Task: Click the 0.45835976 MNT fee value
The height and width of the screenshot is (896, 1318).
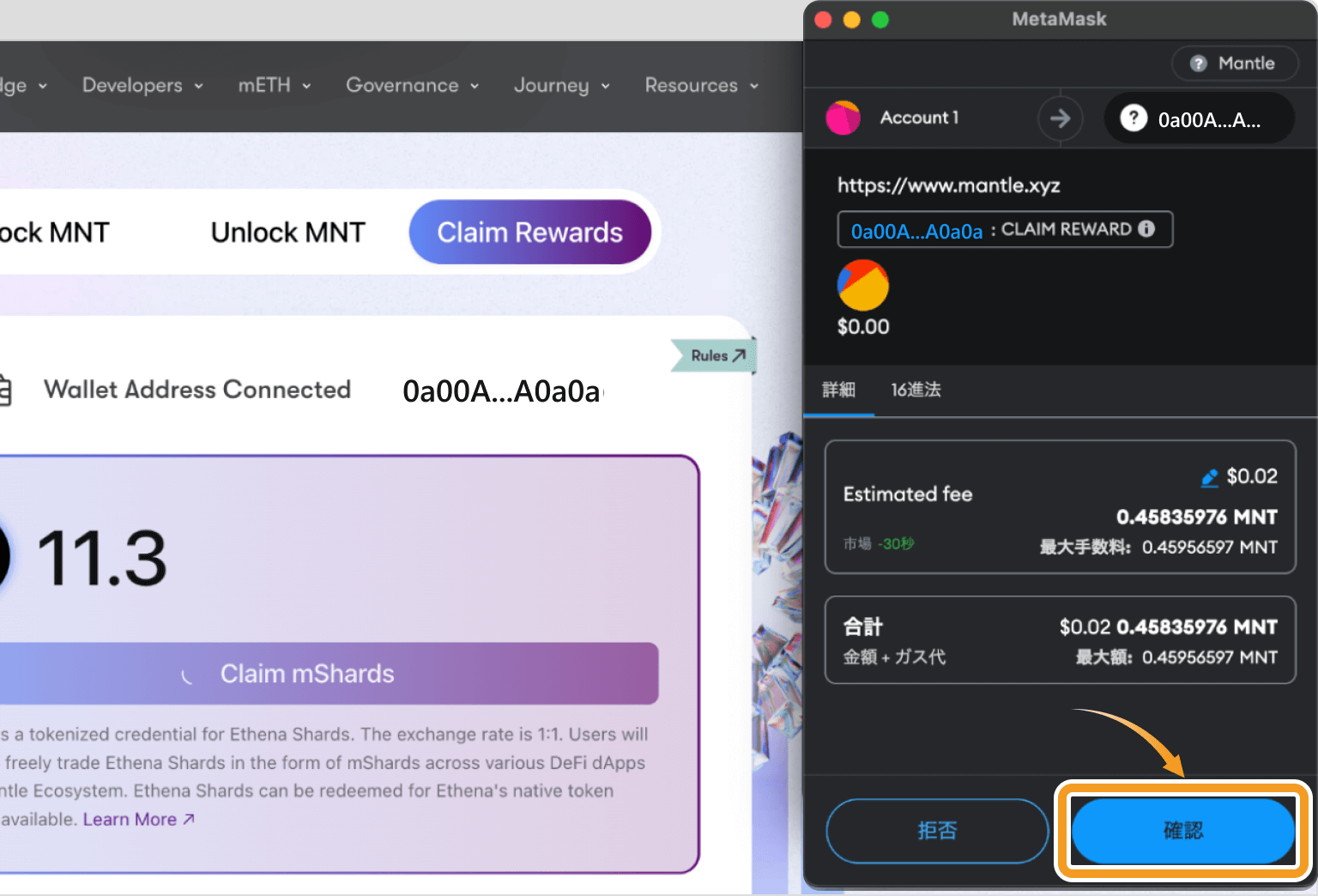Action: (x=1197, y=517)
